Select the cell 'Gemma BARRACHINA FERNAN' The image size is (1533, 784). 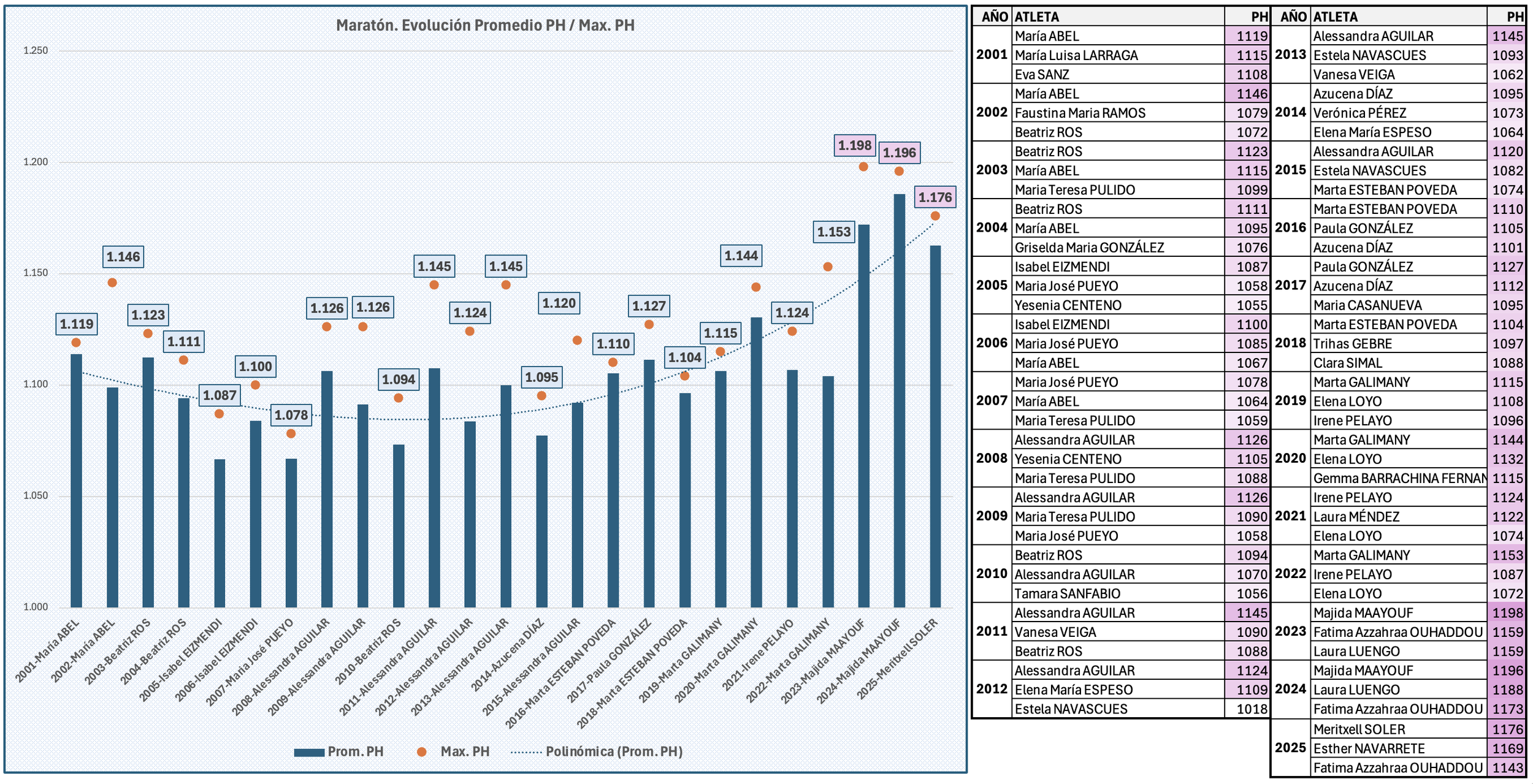click(1398, 478)
